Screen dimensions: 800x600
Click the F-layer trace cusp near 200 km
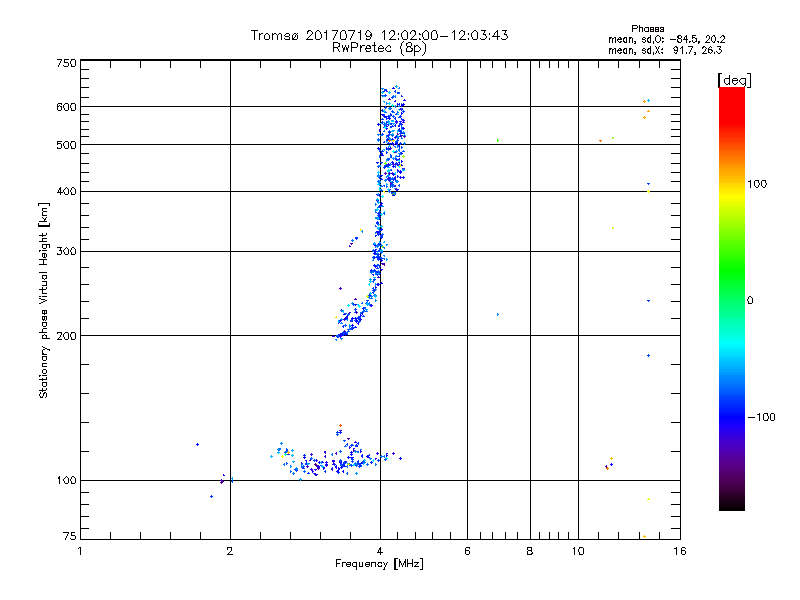(x=349, y=321)
